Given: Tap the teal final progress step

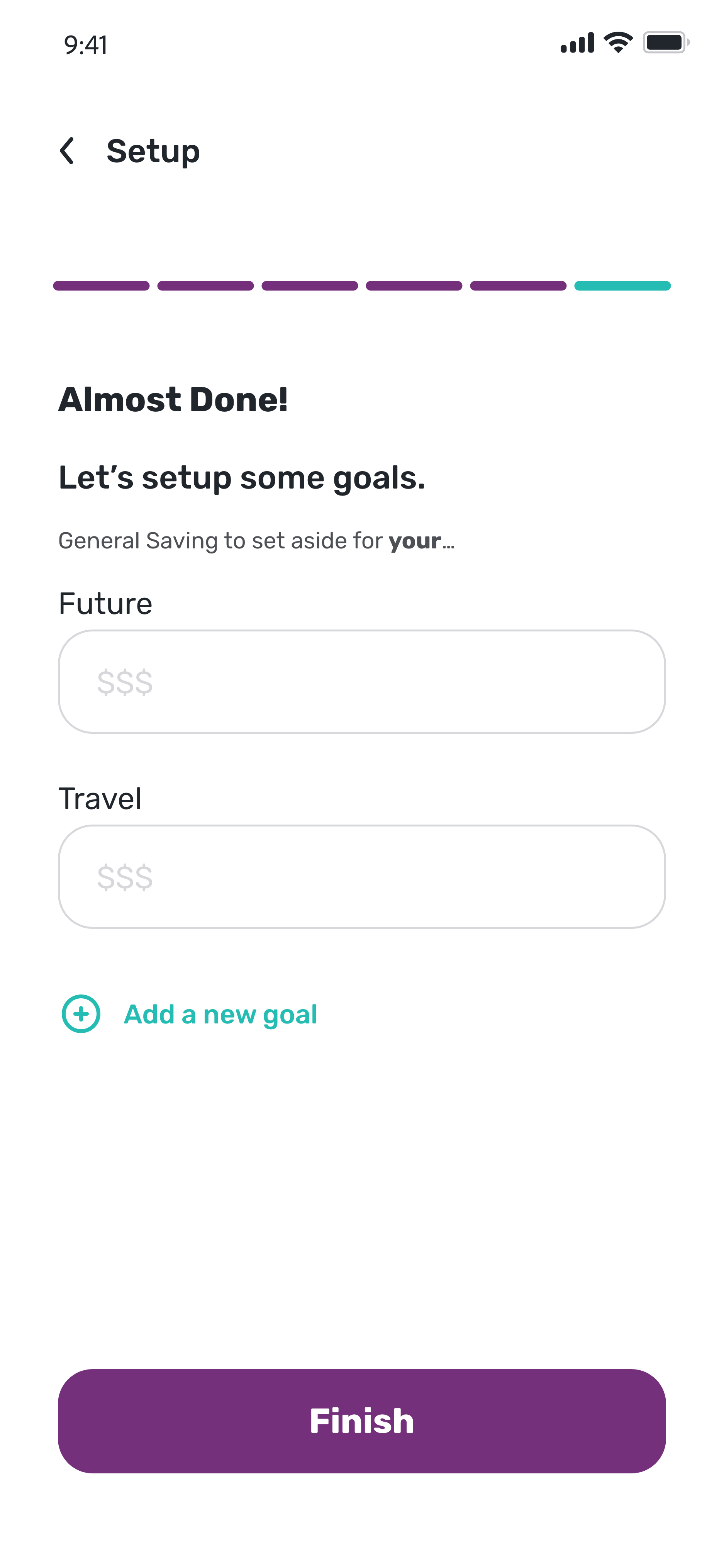Looking at the screenshot, I should pos(622,285).
